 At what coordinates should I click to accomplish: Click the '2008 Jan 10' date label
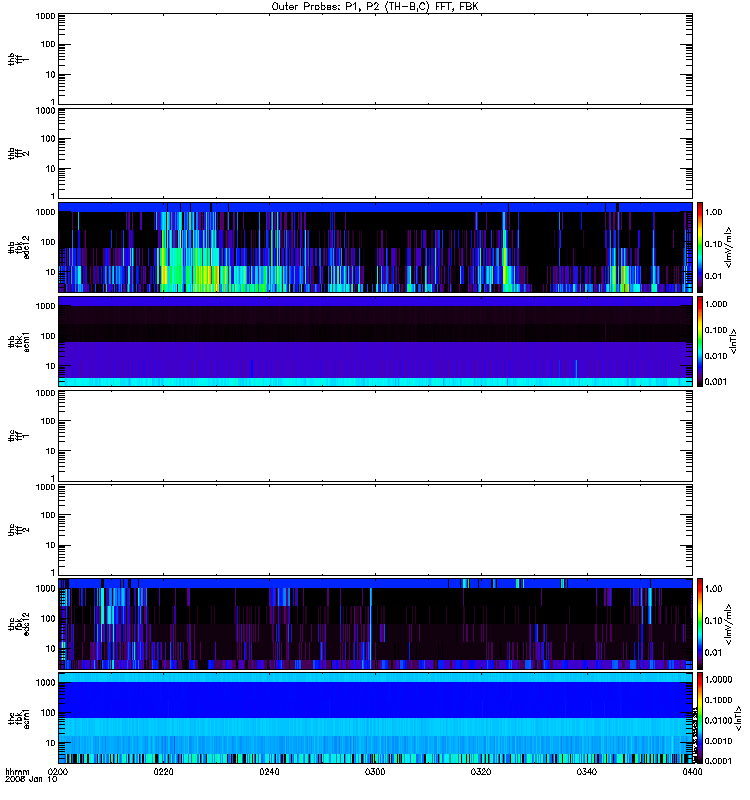tap(31, 779)
